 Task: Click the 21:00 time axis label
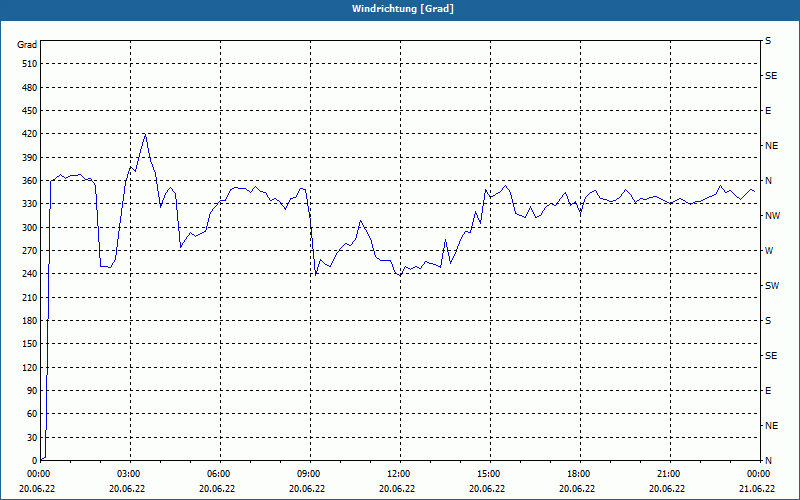tap(670, 474)
